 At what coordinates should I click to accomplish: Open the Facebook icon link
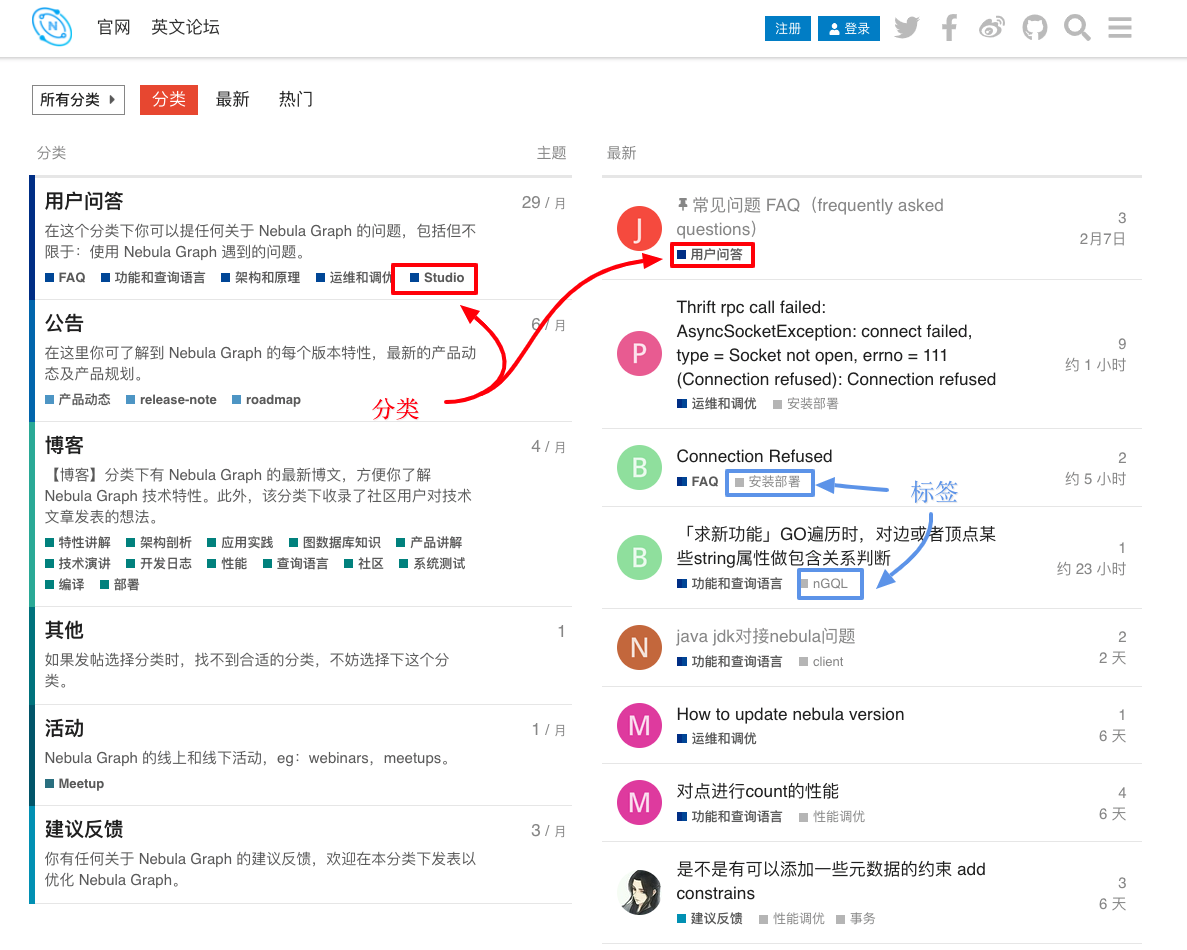(x=949, y=28)
